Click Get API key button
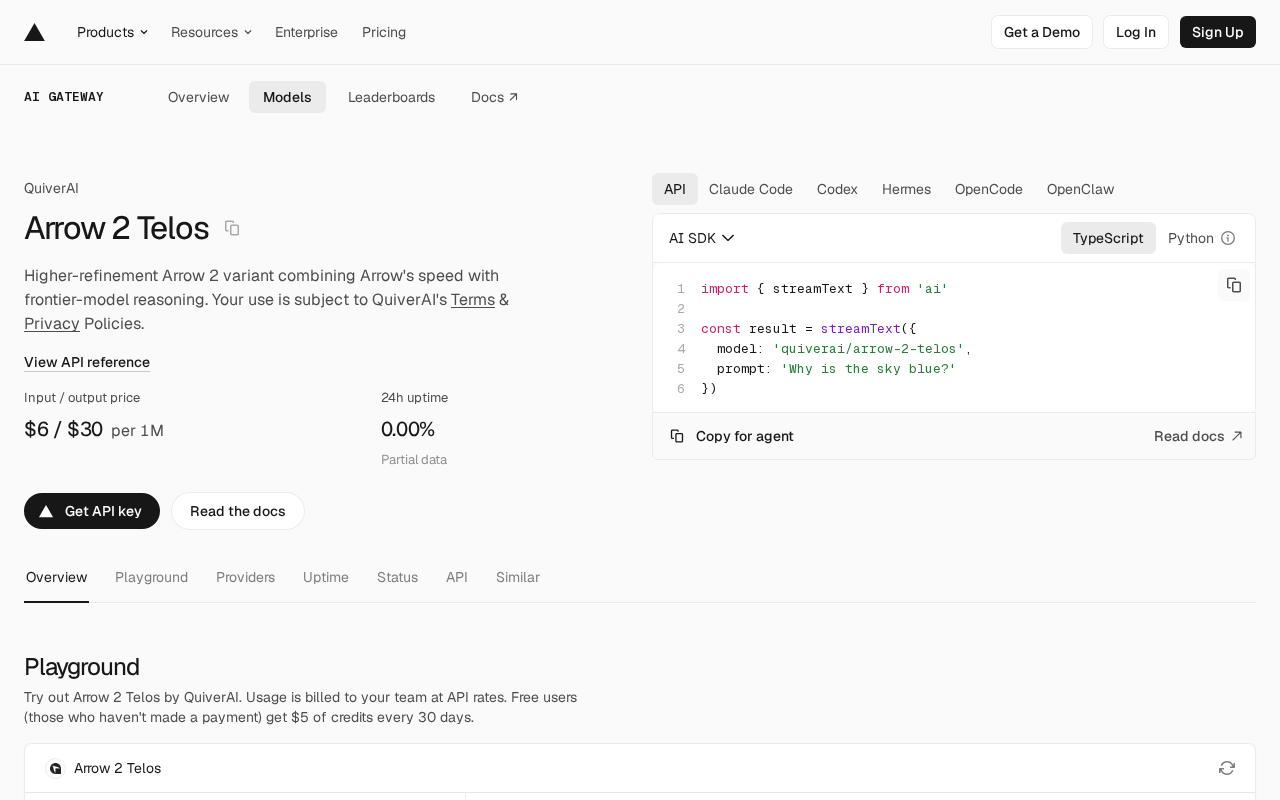The image size is (1280, 800). coord(92,511)
